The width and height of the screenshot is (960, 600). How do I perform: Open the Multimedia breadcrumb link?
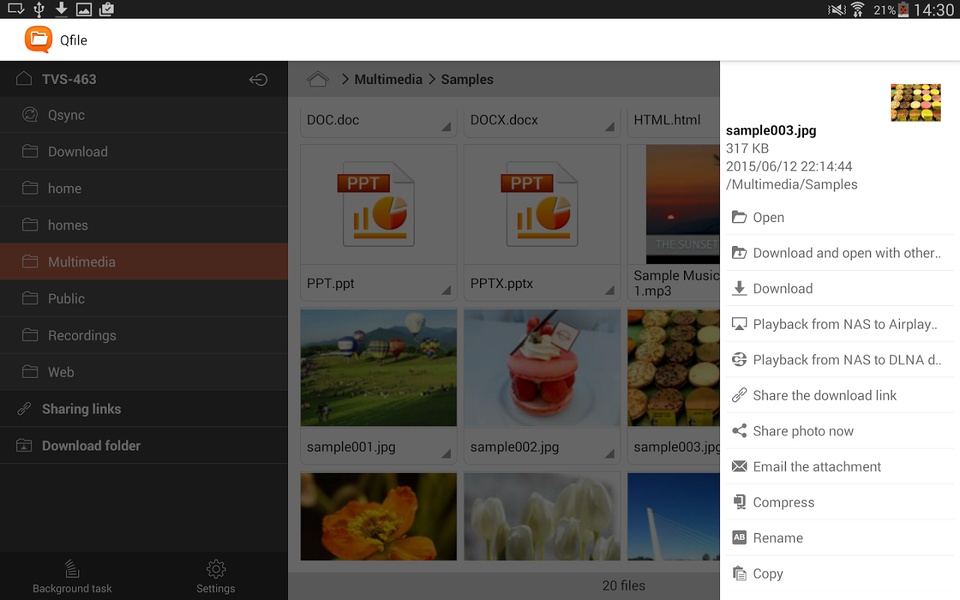[x=388, y=80]
